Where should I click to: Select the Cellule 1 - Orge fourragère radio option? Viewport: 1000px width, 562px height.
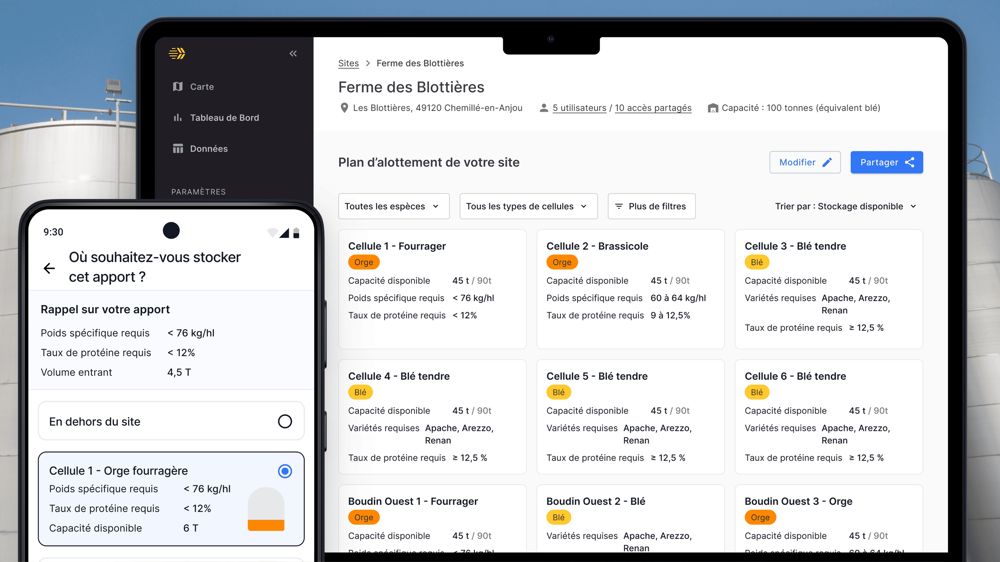[285, 471]
